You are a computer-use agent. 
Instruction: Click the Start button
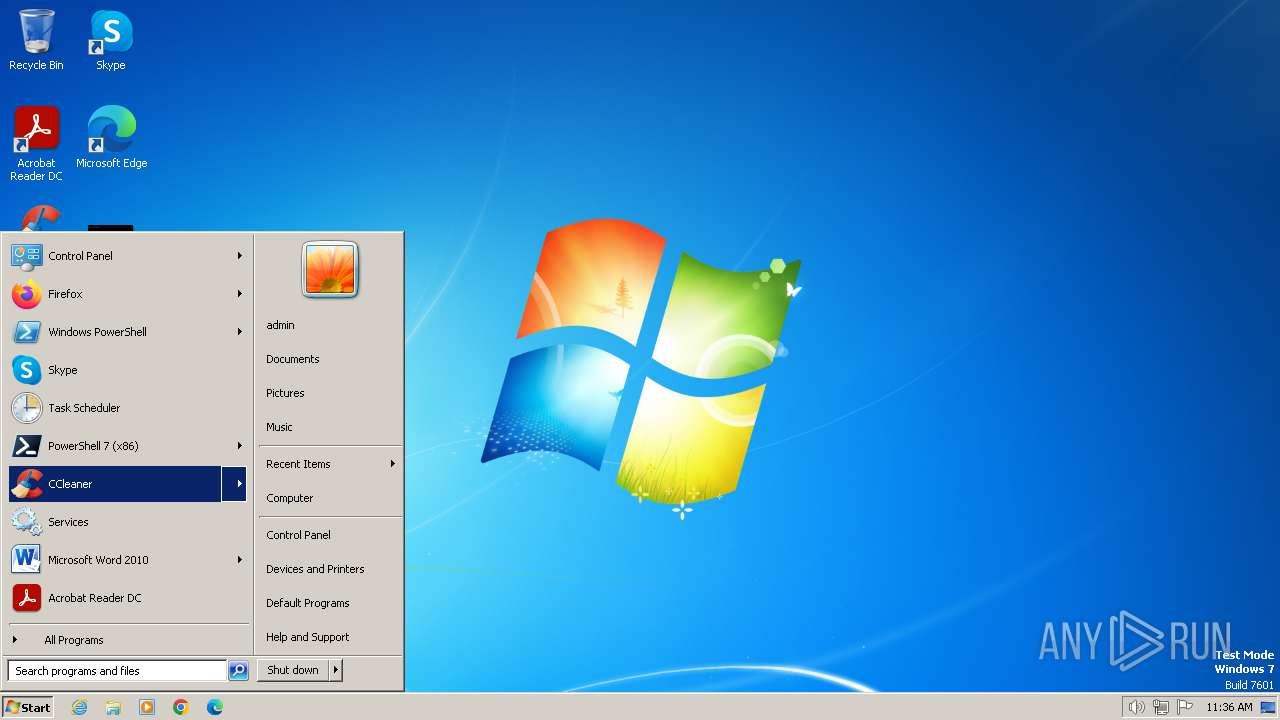coord(28,707)
